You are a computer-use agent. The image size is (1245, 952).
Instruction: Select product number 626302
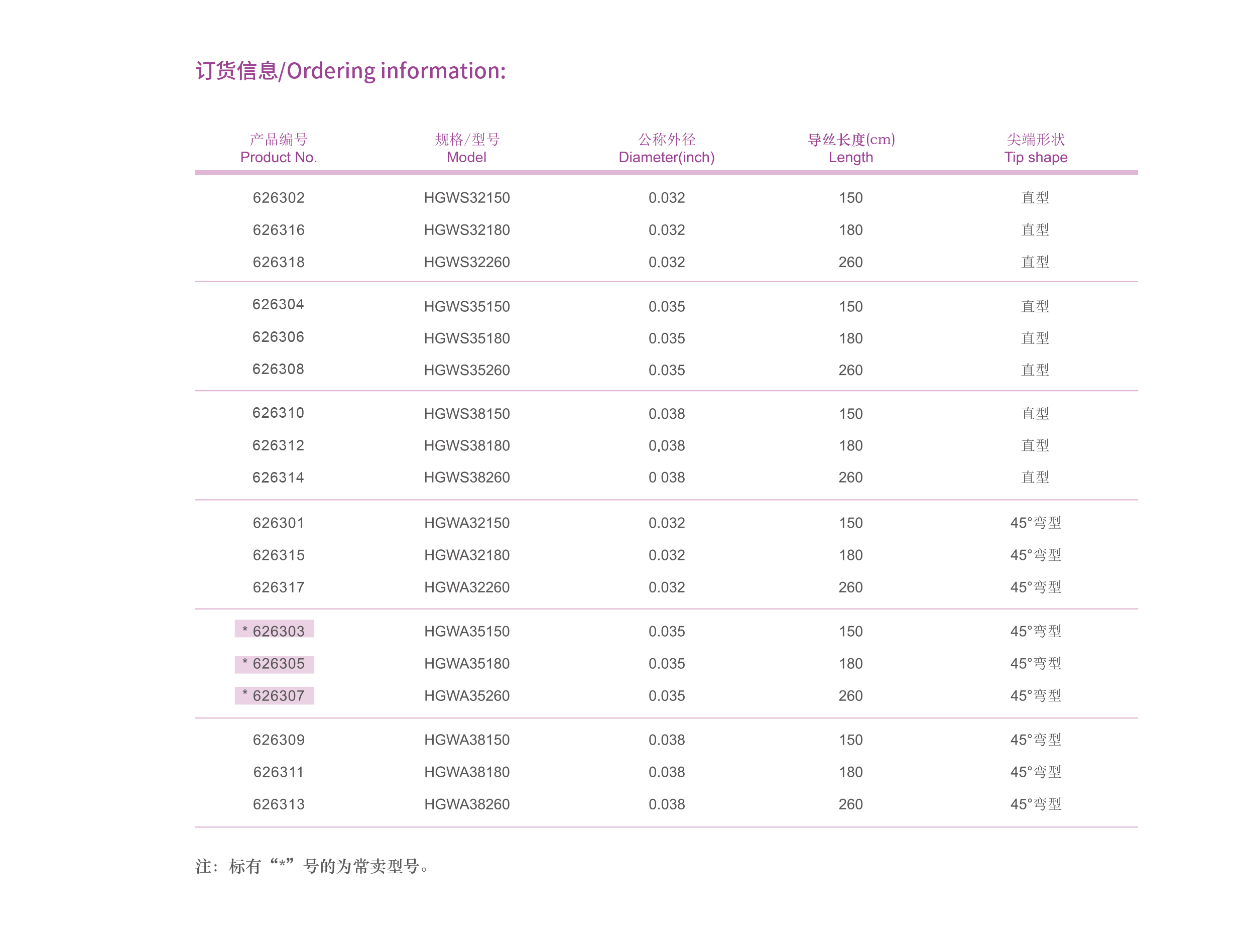278,198
